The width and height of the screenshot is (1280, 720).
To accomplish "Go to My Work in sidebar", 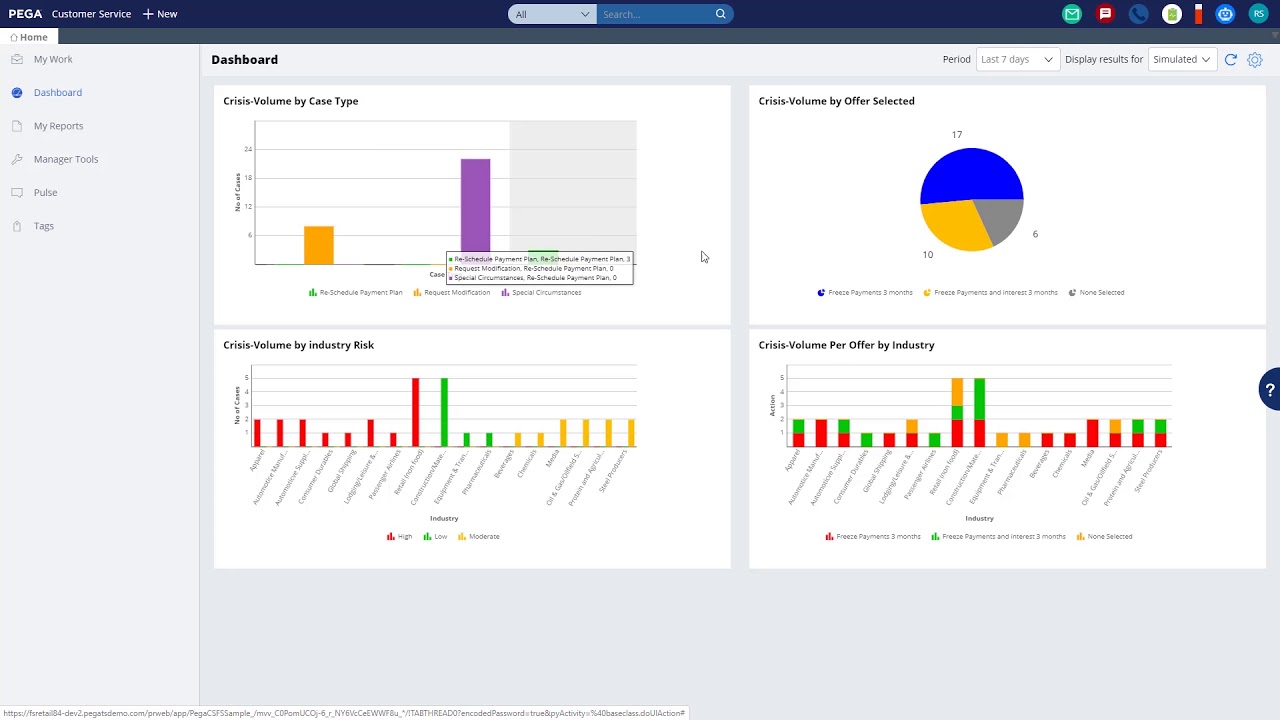I will coord(53,59).
